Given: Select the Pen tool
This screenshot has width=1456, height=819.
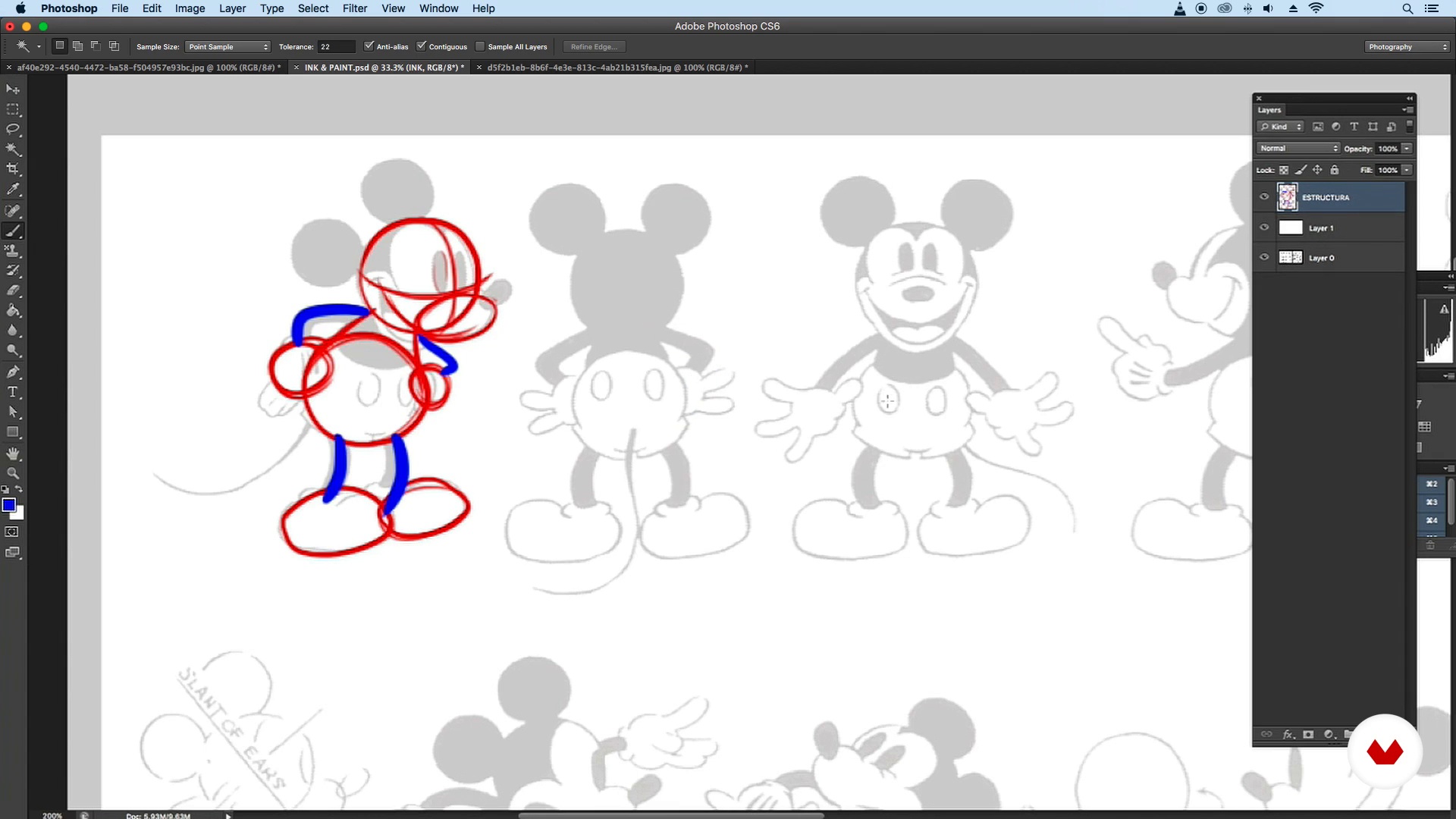Looking at the screenshot, I should point(13,372).
